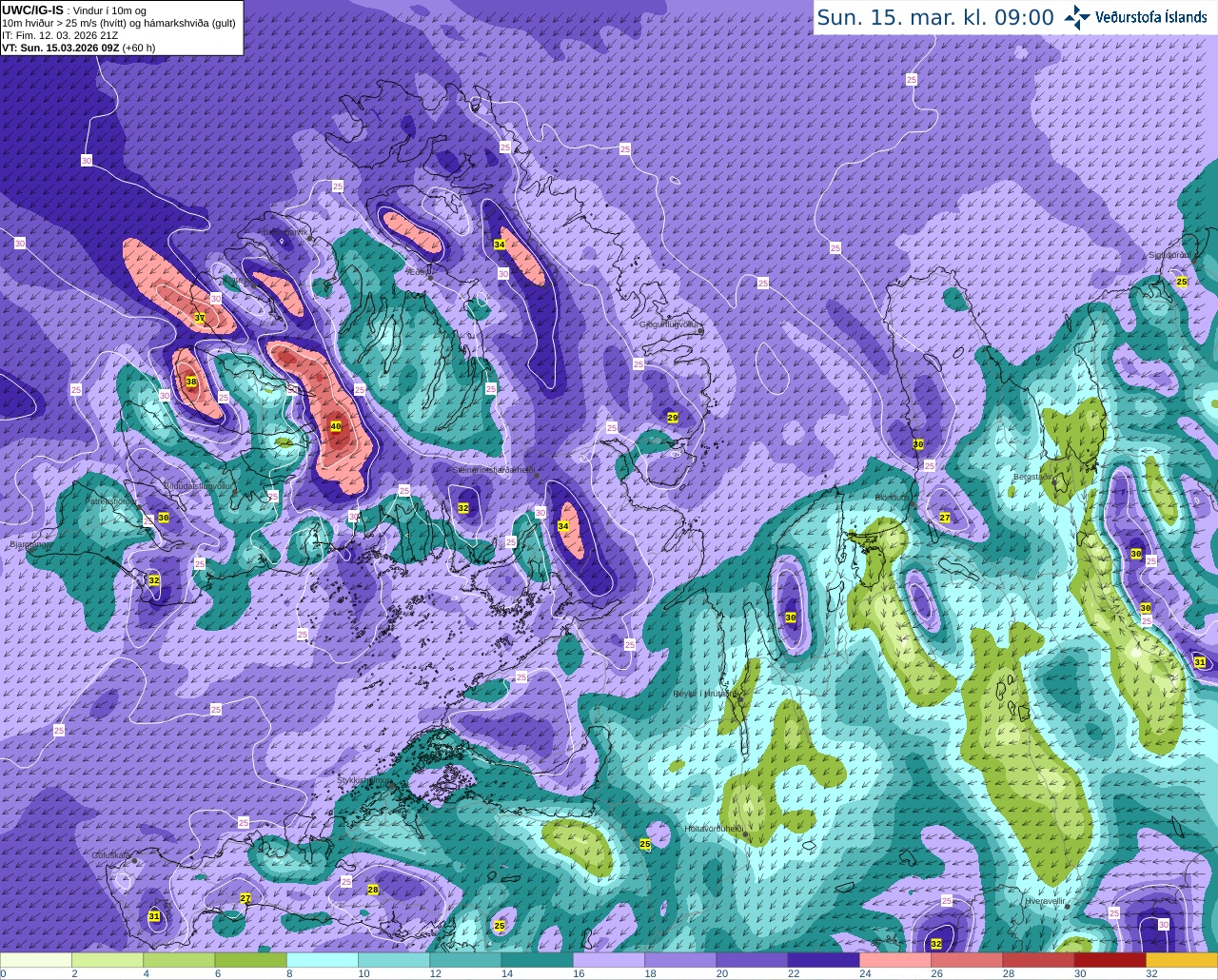
Task: Click the yellow 38 max gust label
Action: pos(191,382)
